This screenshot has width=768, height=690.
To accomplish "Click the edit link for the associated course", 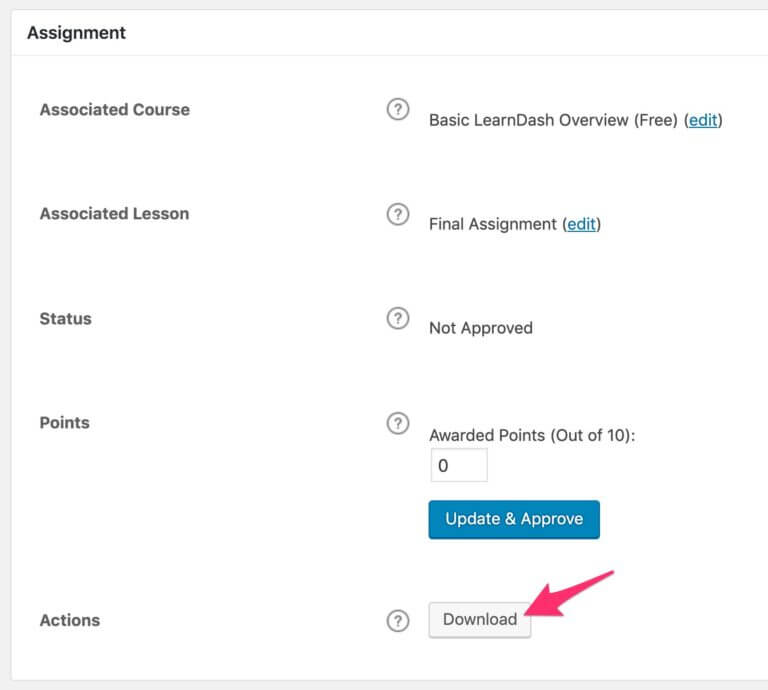I will point(703,120).
